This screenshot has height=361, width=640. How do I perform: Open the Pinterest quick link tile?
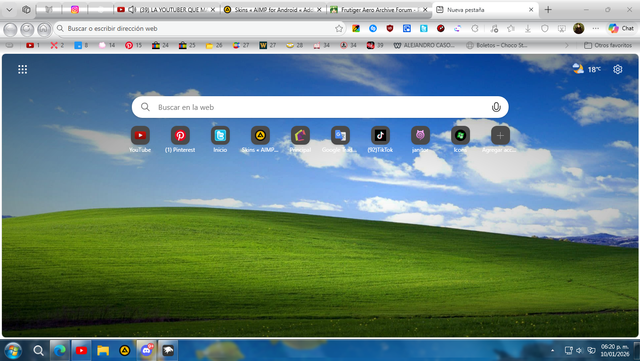[x=180, y=136]
